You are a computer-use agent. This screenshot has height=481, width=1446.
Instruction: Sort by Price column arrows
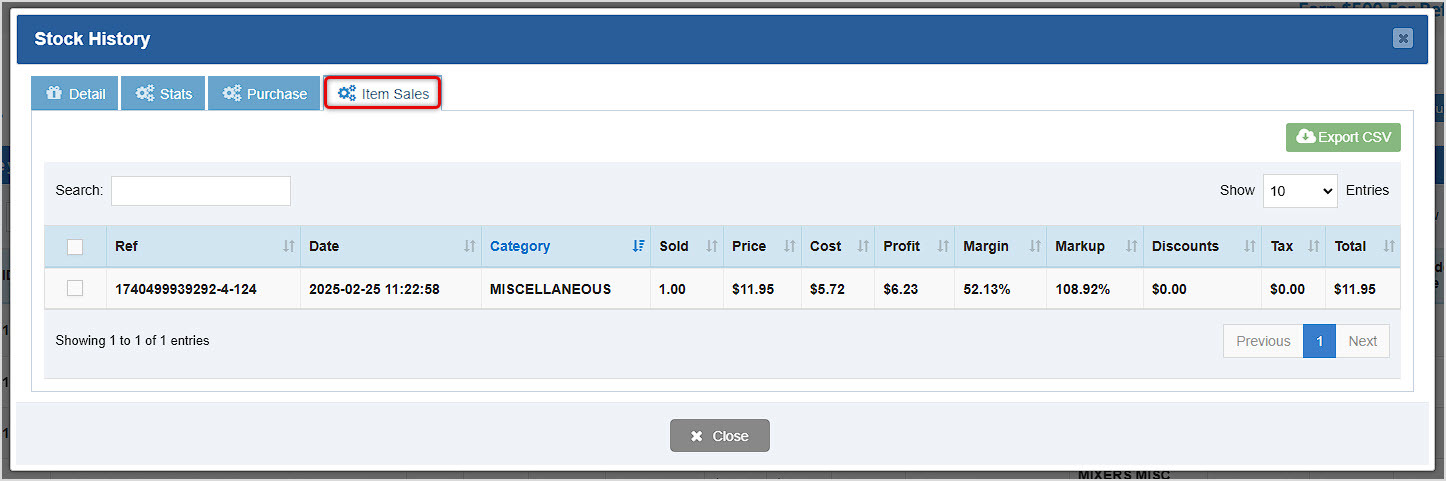789,246
